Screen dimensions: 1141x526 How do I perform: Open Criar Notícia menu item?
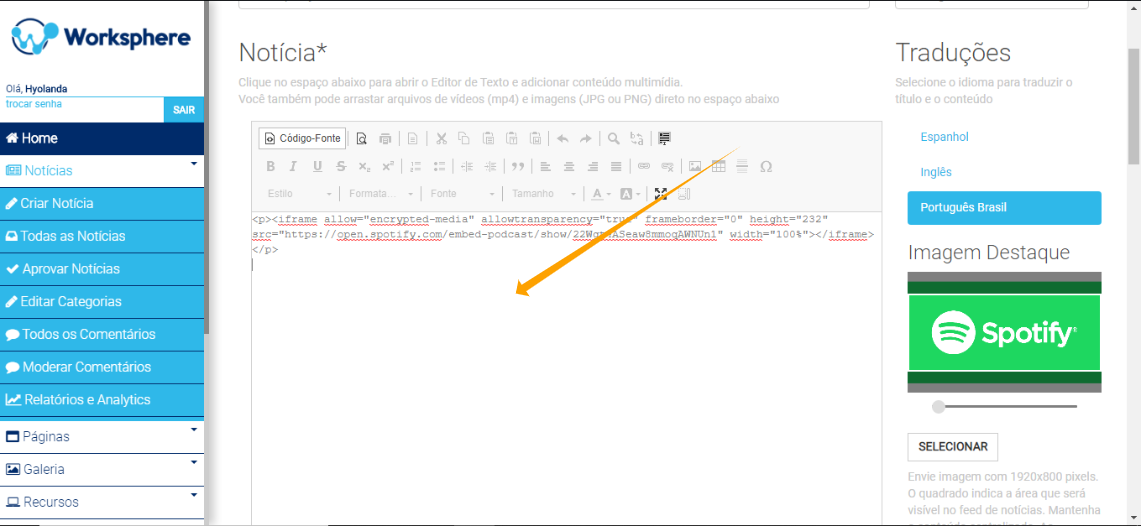pos(102,204)
